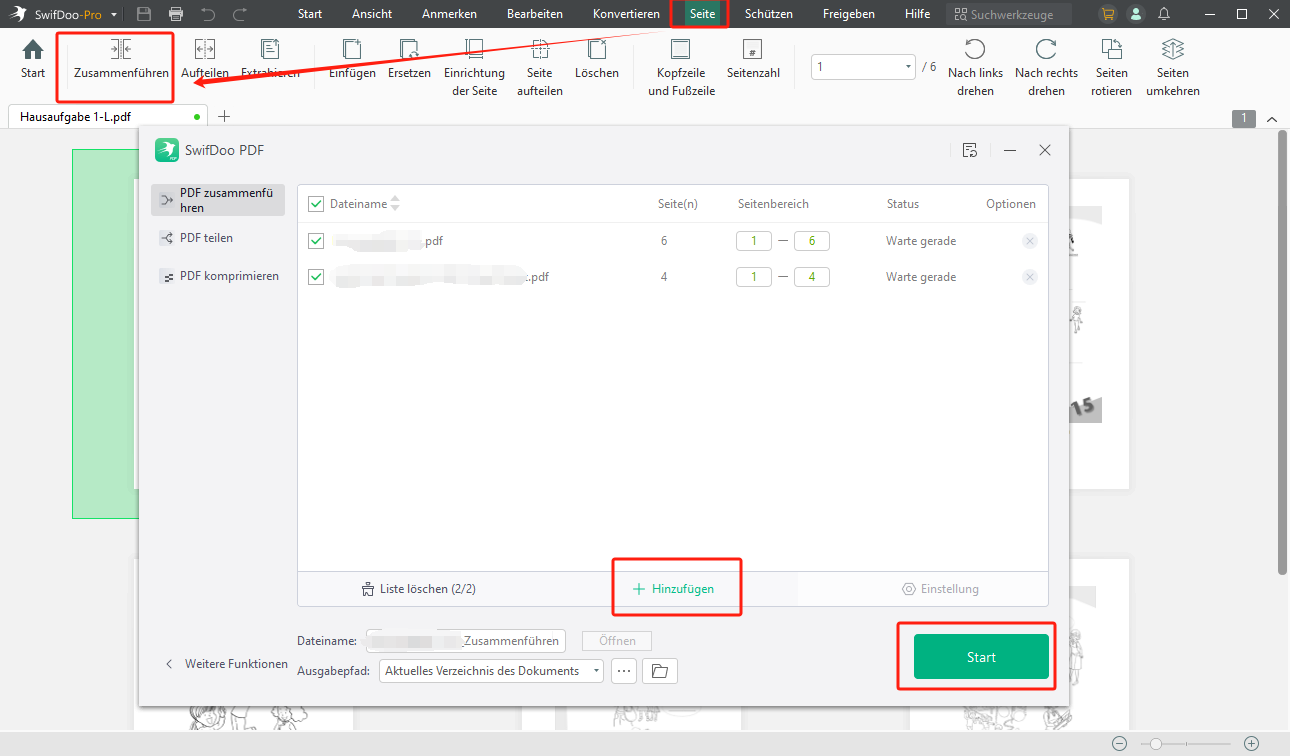Collapse the ribbon with the chevron

click(1272, 119)
